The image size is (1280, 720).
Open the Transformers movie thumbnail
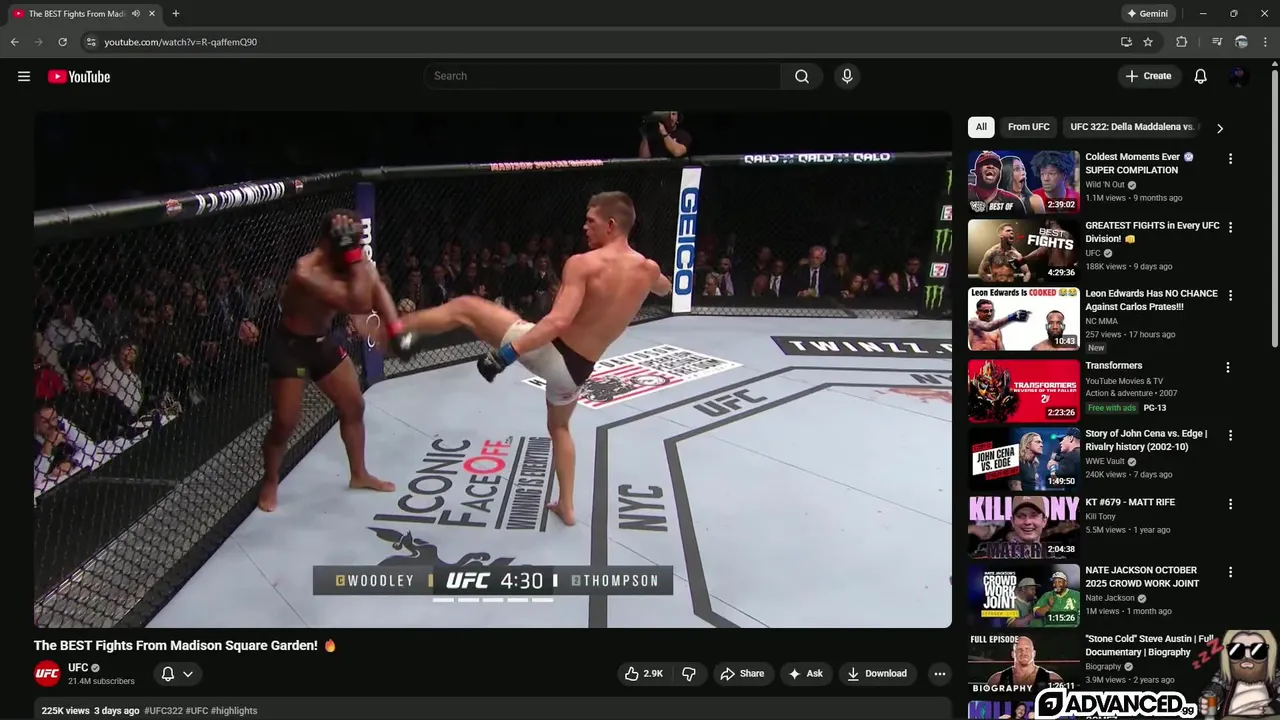(1024, 390)
